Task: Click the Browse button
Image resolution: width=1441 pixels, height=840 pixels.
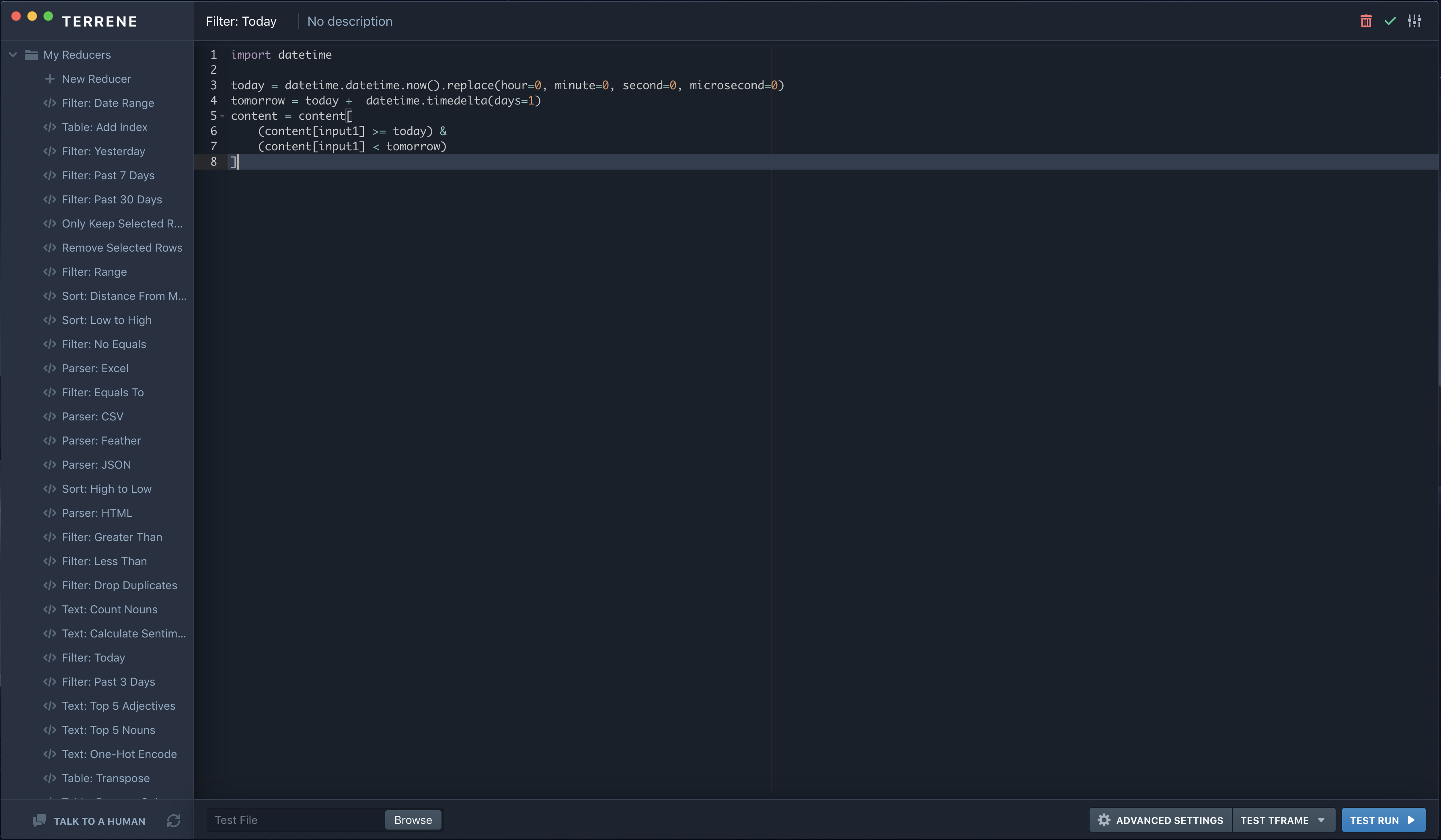Action: (x=413, y=820)
